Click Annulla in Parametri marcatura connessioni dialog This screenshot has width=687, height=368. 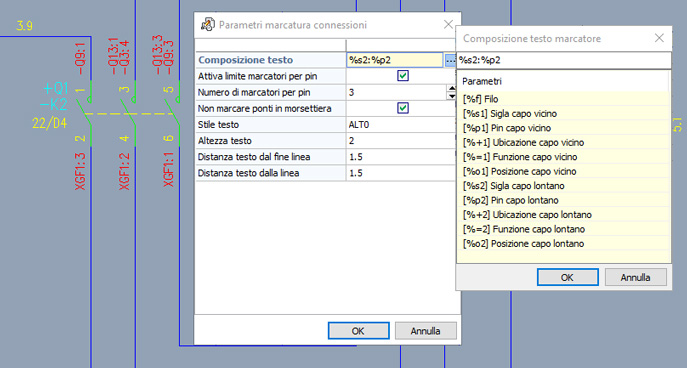point(425,331)
